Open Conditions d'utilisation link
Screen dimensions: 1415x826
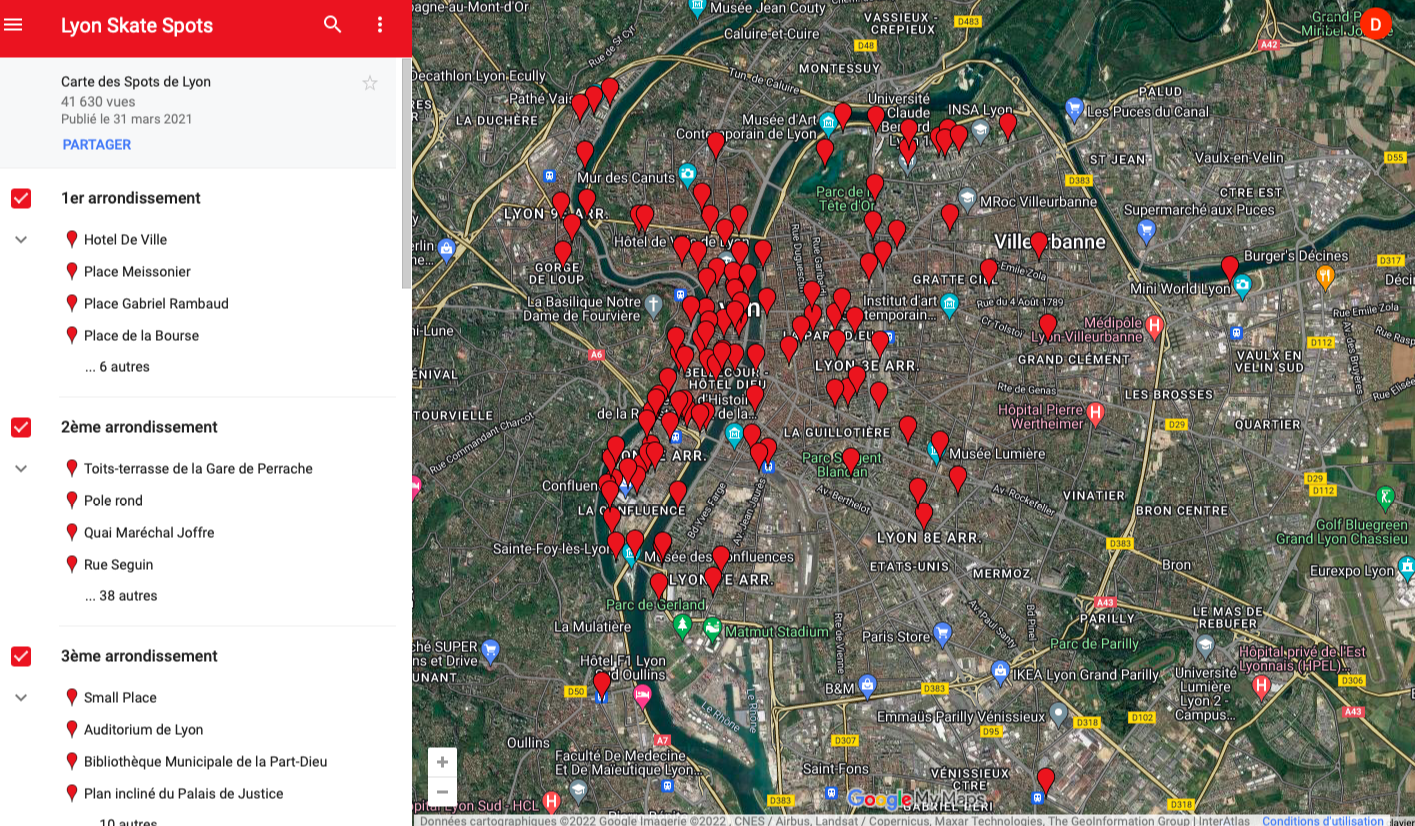pyautogui.click(x=1322, y=821)
